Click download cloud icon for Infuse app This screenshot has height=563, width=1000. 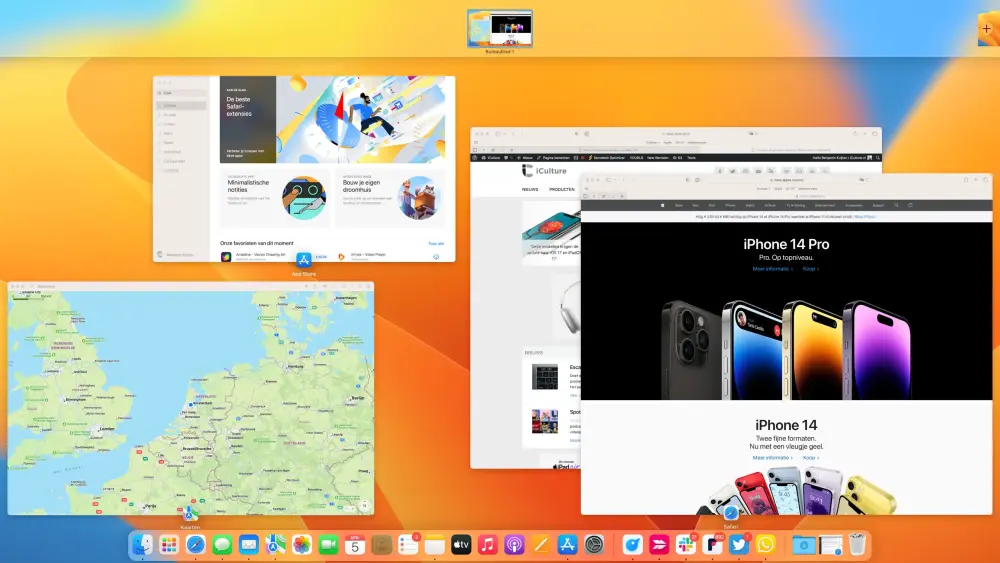point(436,257)
